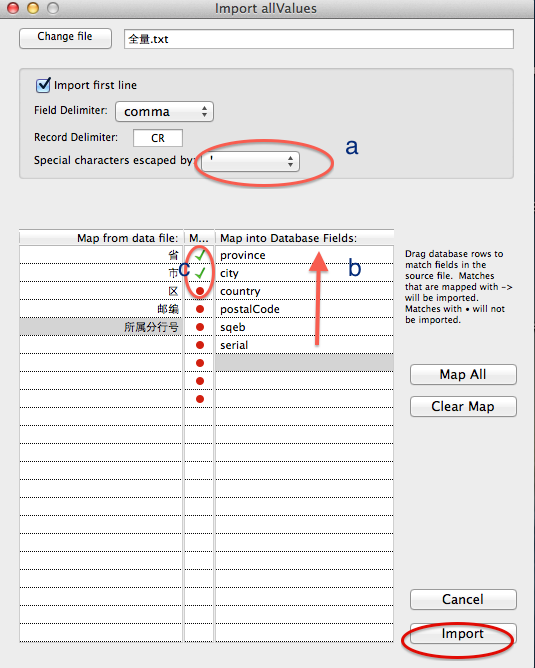Select the 区 data file row
Screen dimensions: 535x668
(101, 291)
